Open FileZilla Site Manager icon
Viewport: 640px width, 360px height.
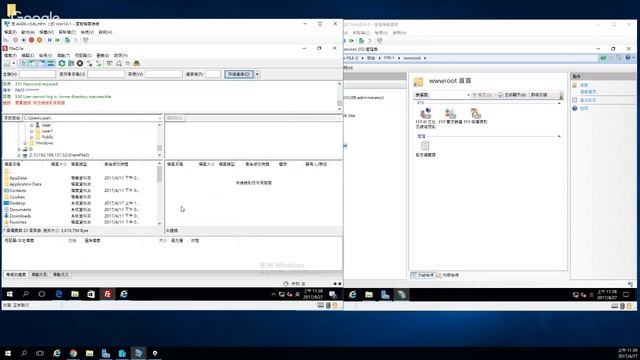click(x=7, y=64)
